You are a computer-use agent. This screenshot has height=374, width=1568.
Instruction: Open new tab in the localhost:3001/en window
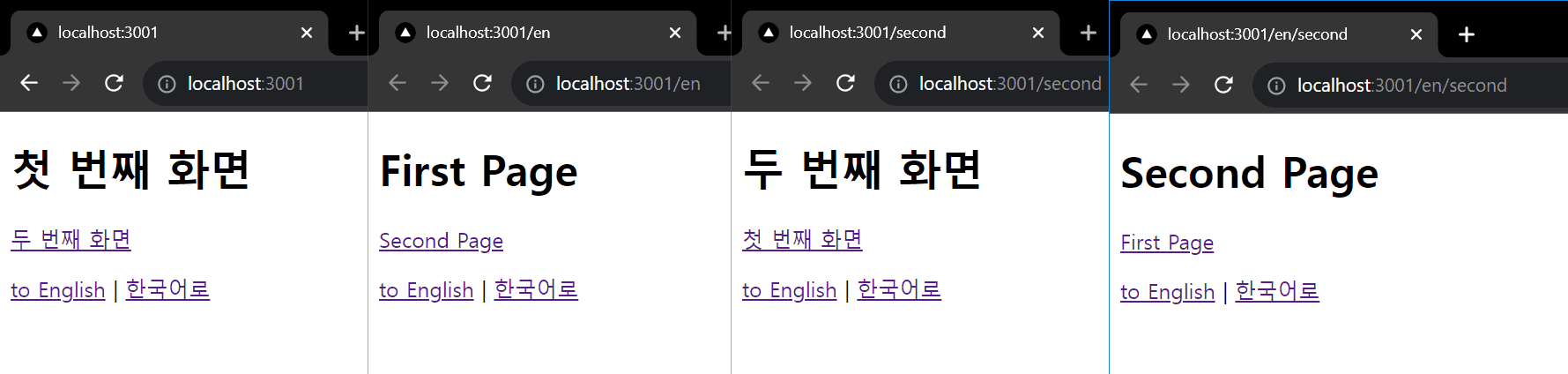725,33
